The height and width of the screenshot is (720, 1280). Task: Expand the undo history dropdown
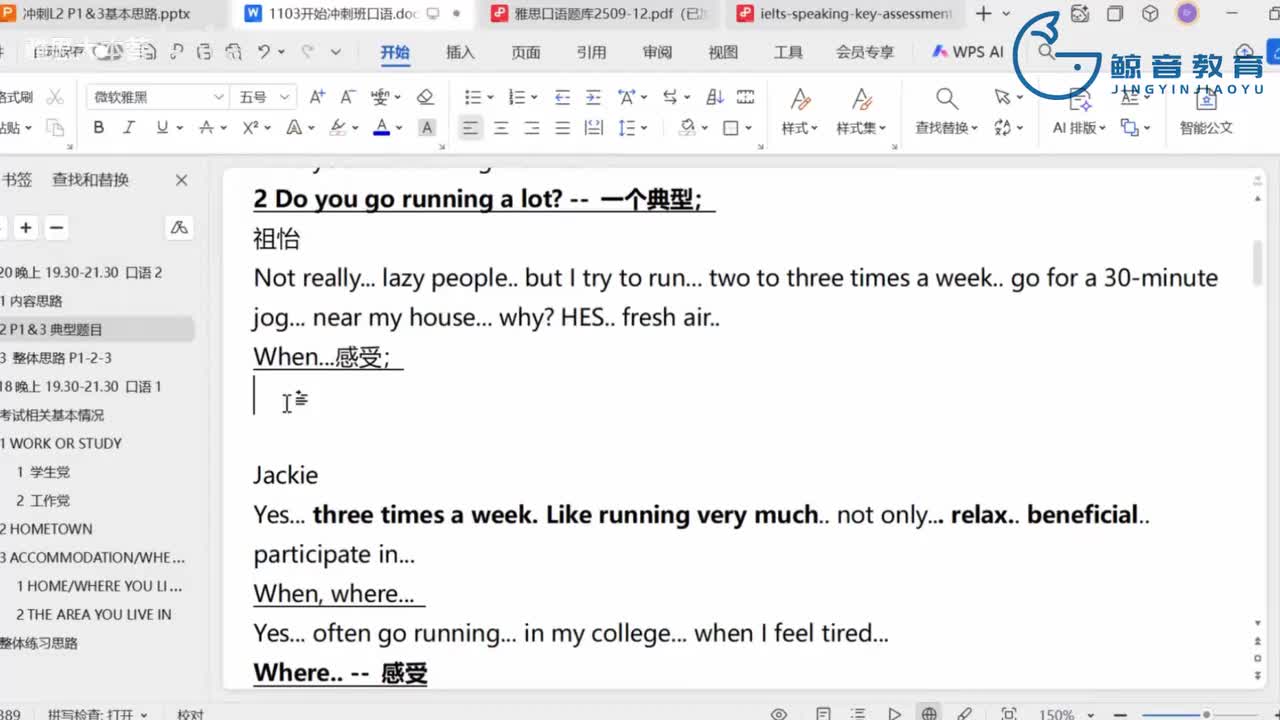point(281,52)
